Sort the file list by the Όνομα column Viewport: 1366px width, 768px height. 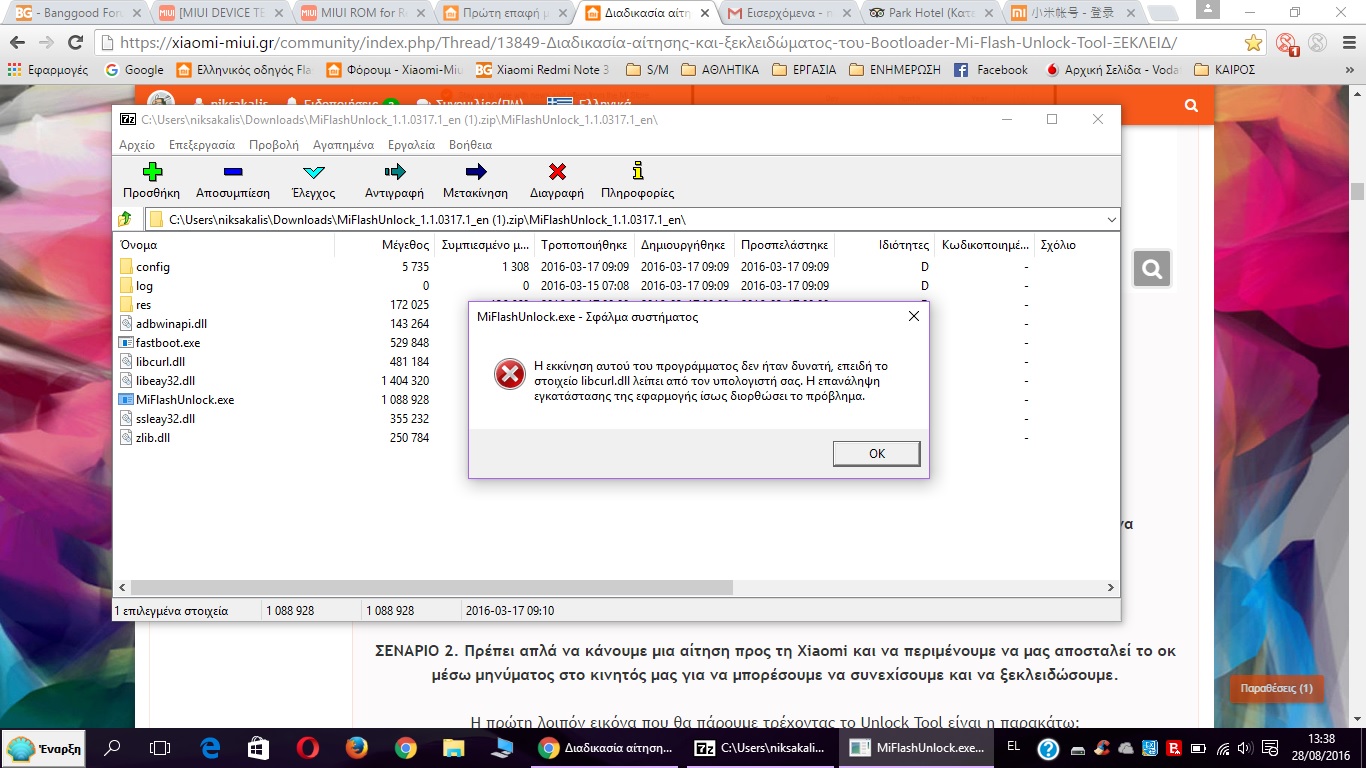click(225, 245)
